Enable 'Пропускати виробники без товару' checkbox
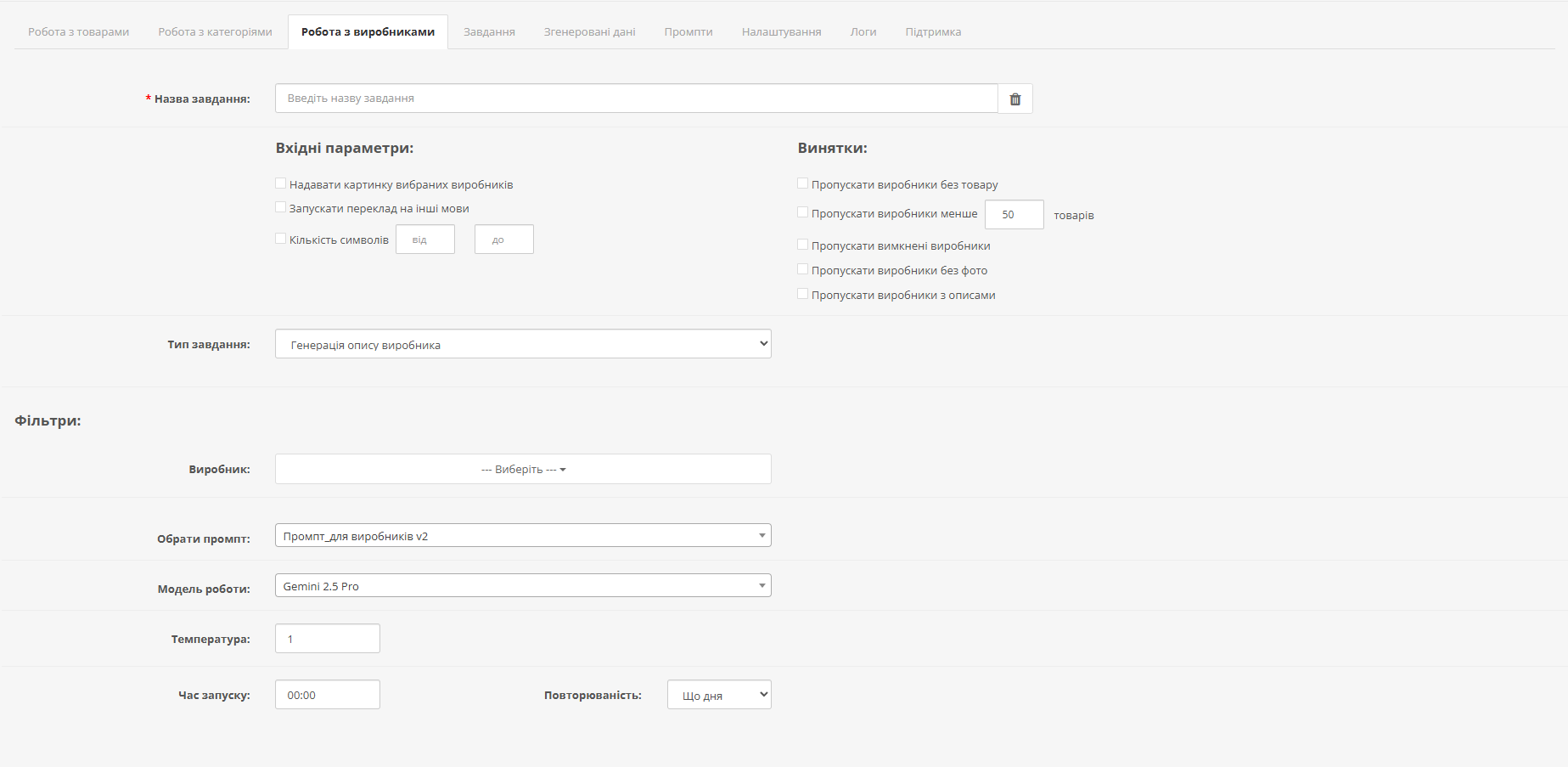The height and width of the screenshot is (767, 1568). (803, 183)
